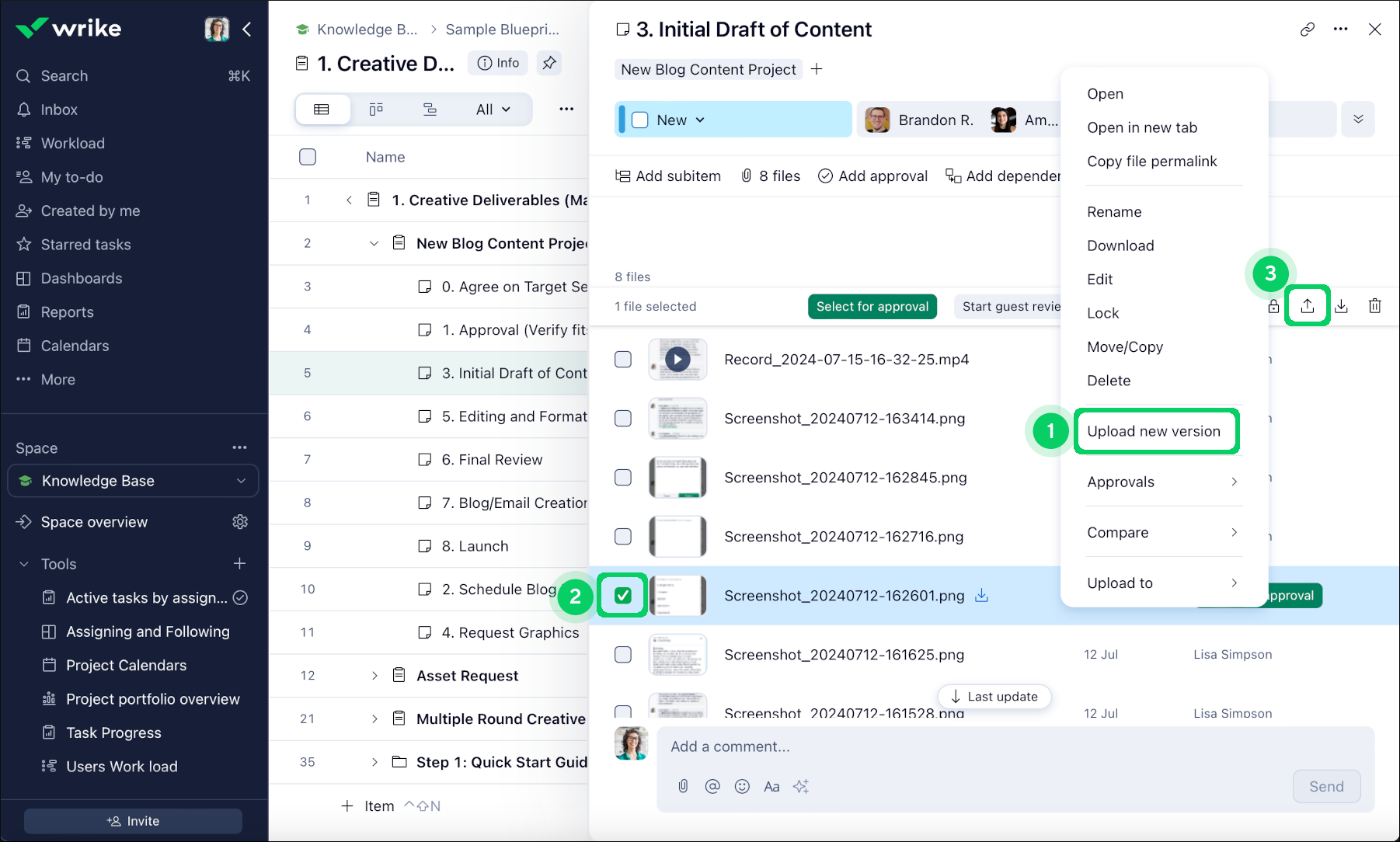The height and width of the screenshot is (842, 1400).
Task: Add task to another location with plus
Action: click(x=817, y=69)
